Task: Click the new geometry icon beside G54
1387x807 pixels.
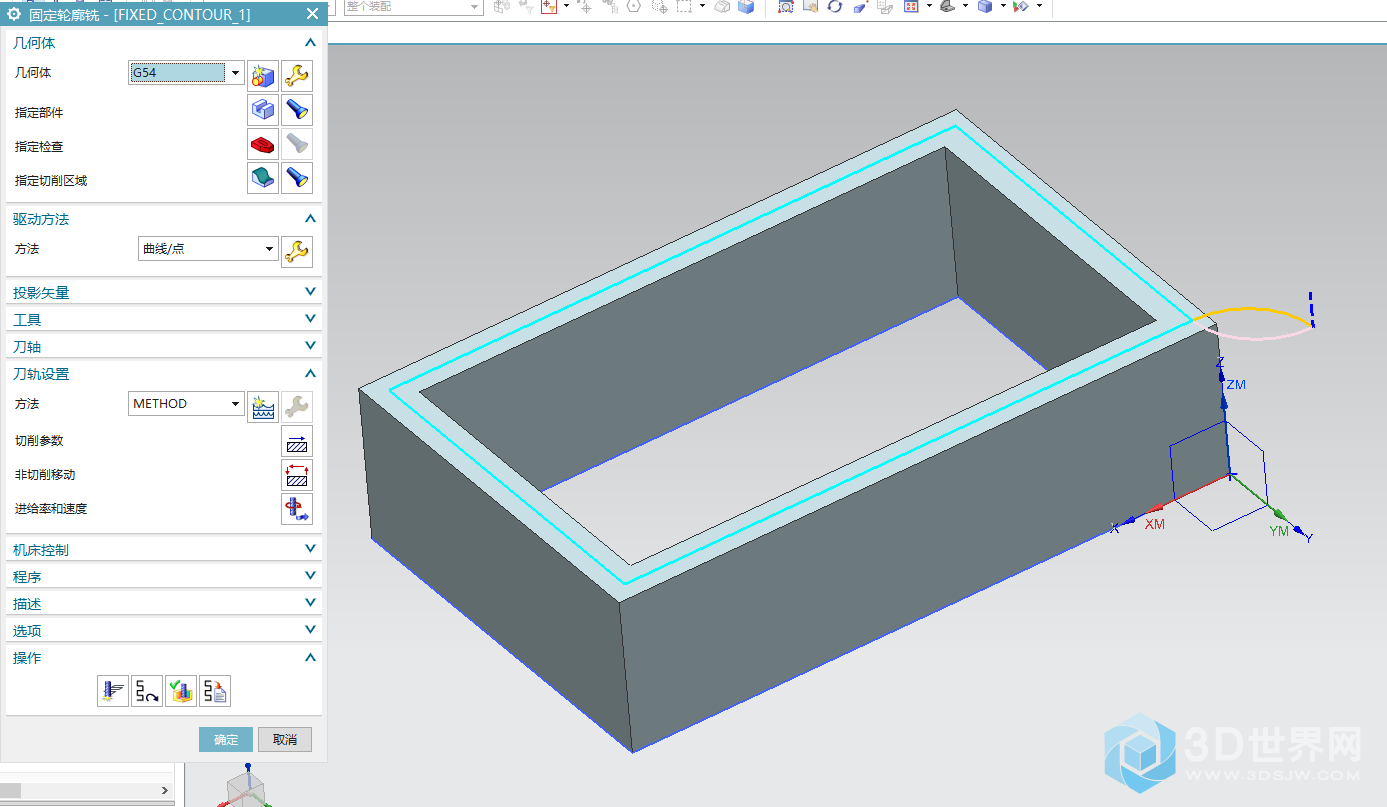Action: tap(263, 76)
